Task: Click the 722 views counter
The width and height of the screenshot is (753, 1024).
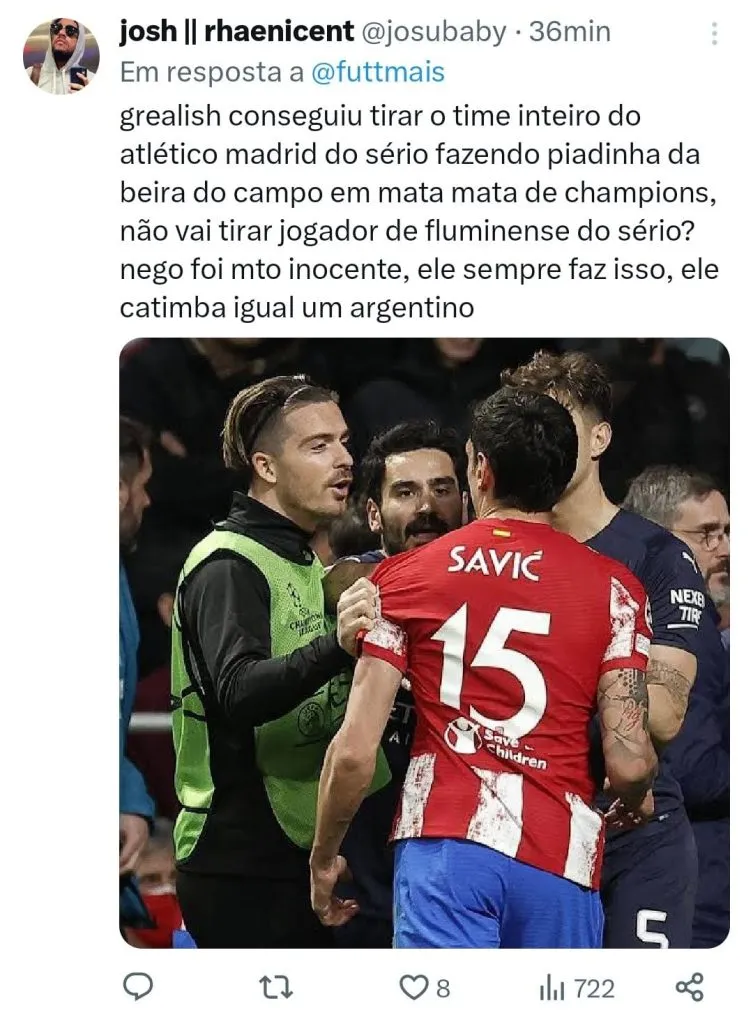Action: pos(594,989)
